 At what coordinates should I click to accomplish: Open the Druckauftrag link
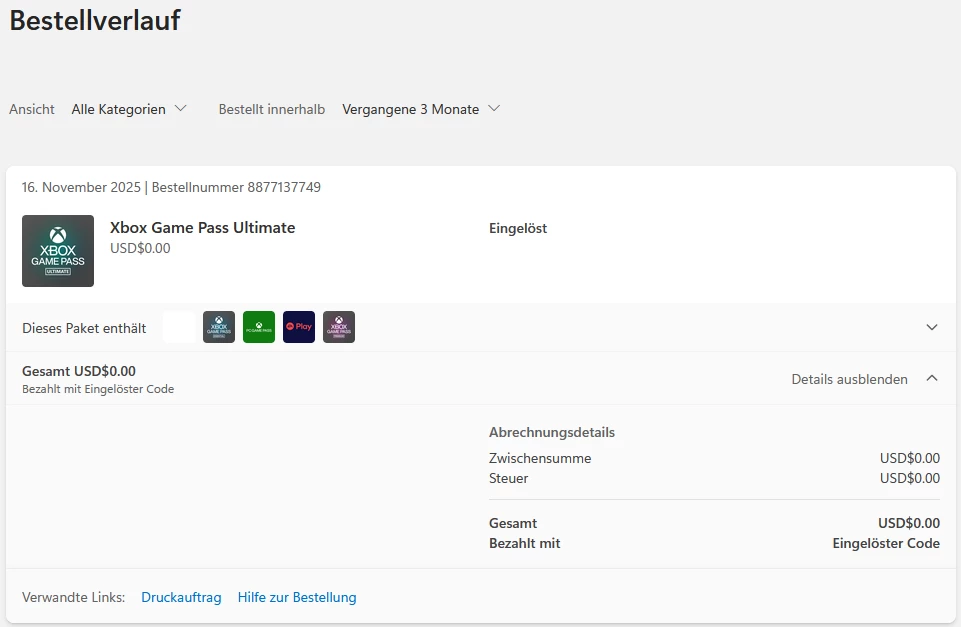[x=181, y=597]
